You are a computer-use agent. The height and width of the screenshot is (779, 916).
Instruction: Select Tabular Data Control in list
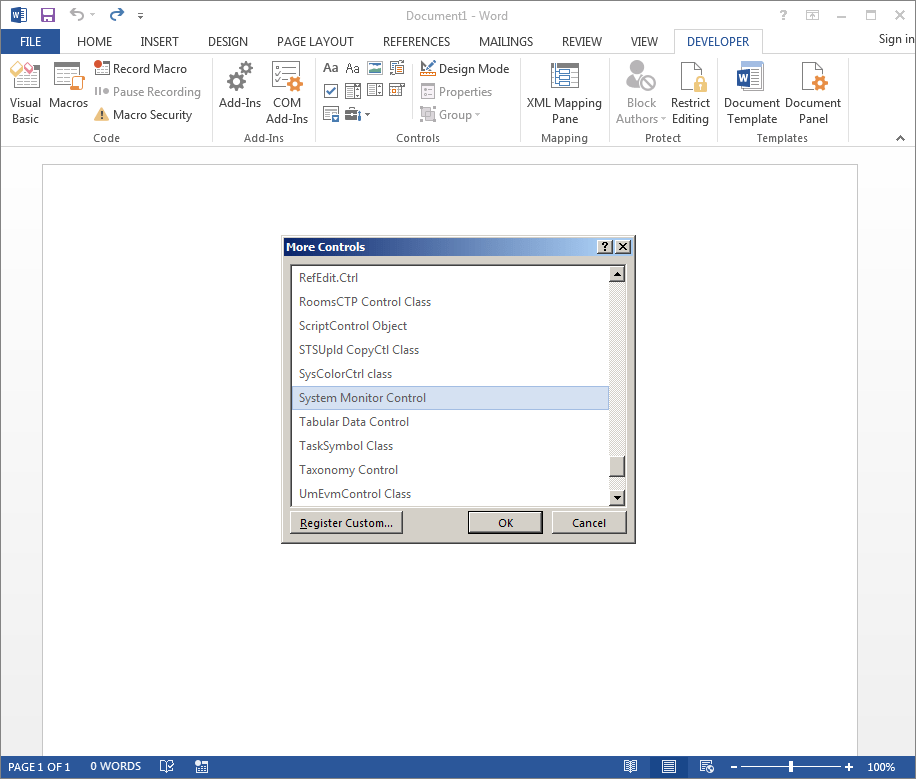(x=450, y=421)
